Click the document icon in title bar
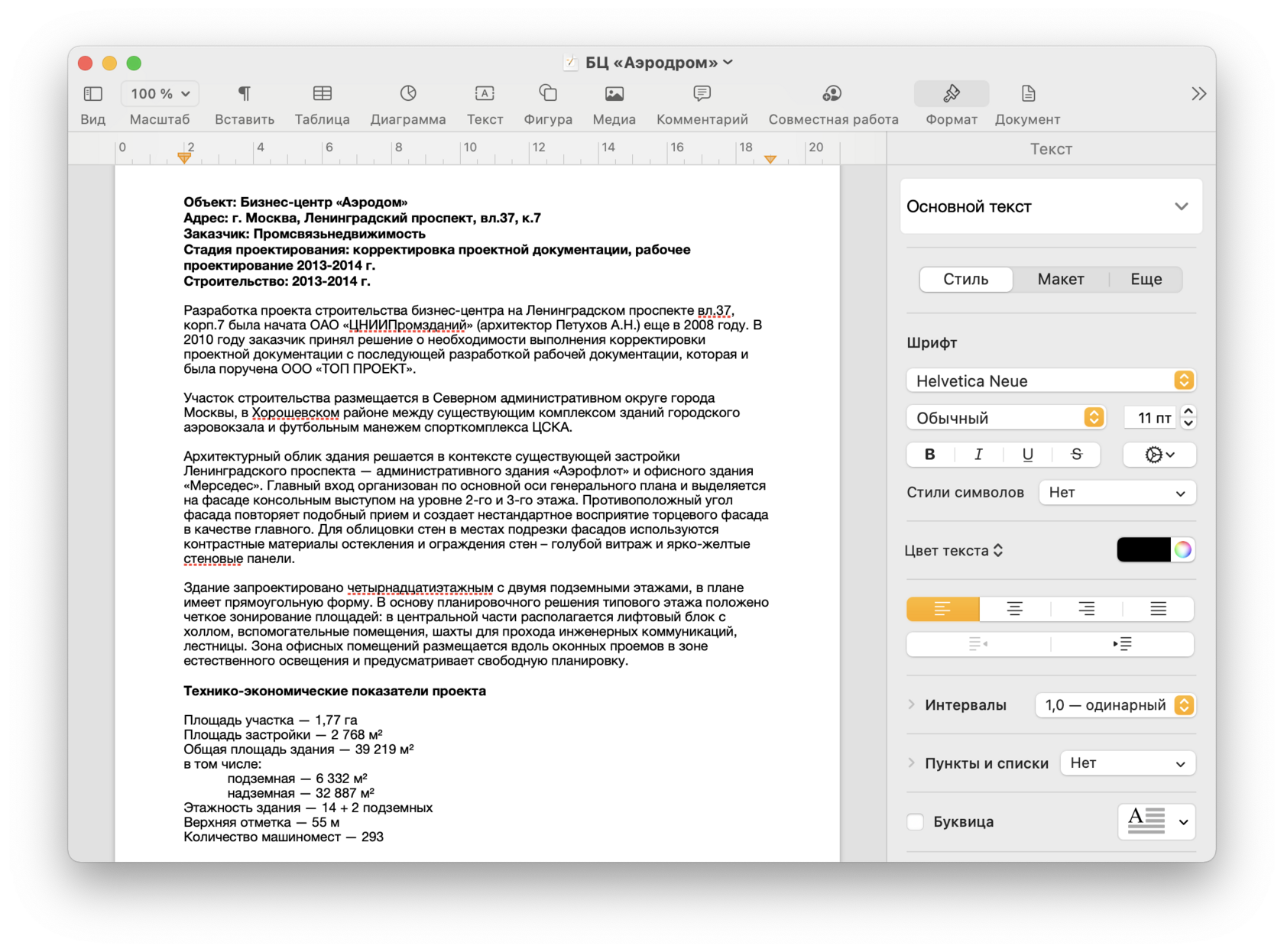The width and height of the screenshot is (1284, 952). [x=570, y=63]
